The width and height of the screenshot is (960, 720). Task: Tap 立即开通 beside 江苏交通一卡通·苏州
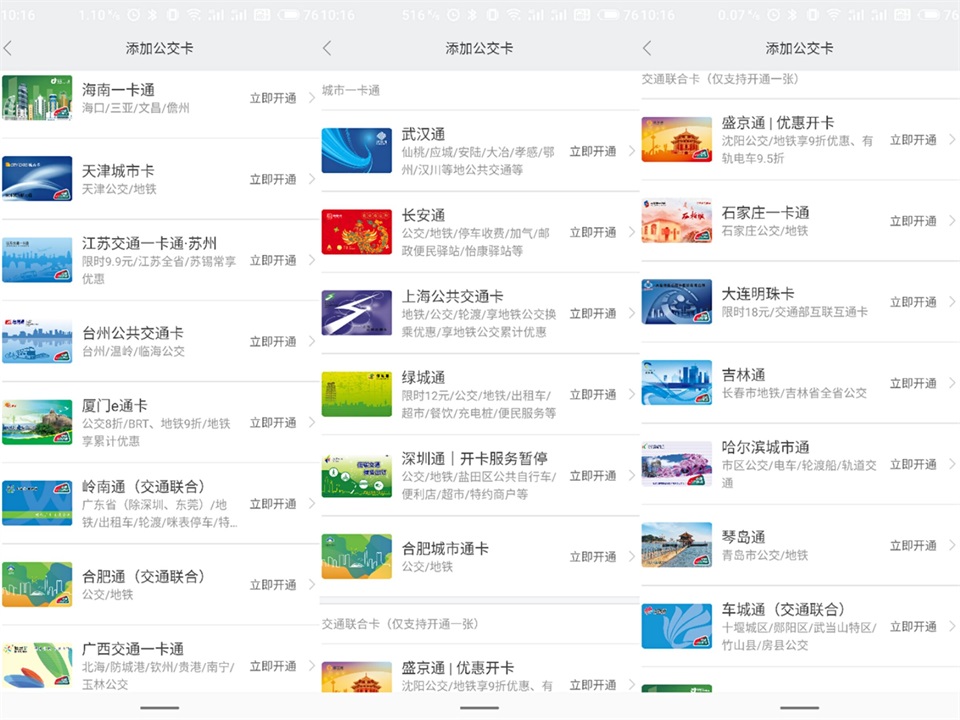coord(273,260)
